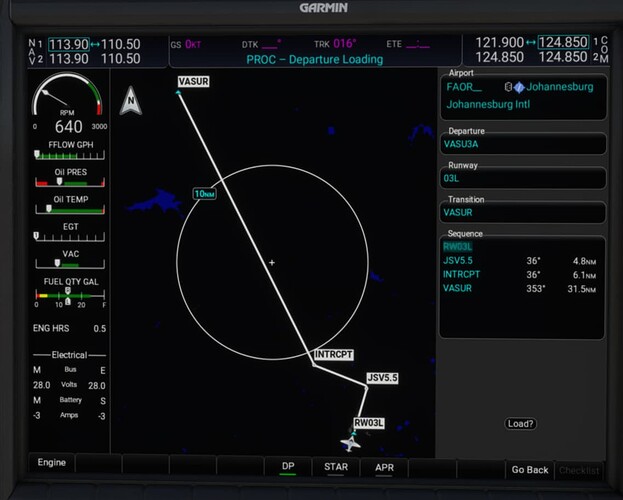The width and height of the screenshot is (623, 500).
Task: Click the Go Back softkey
Action: [x=530, y=469]
